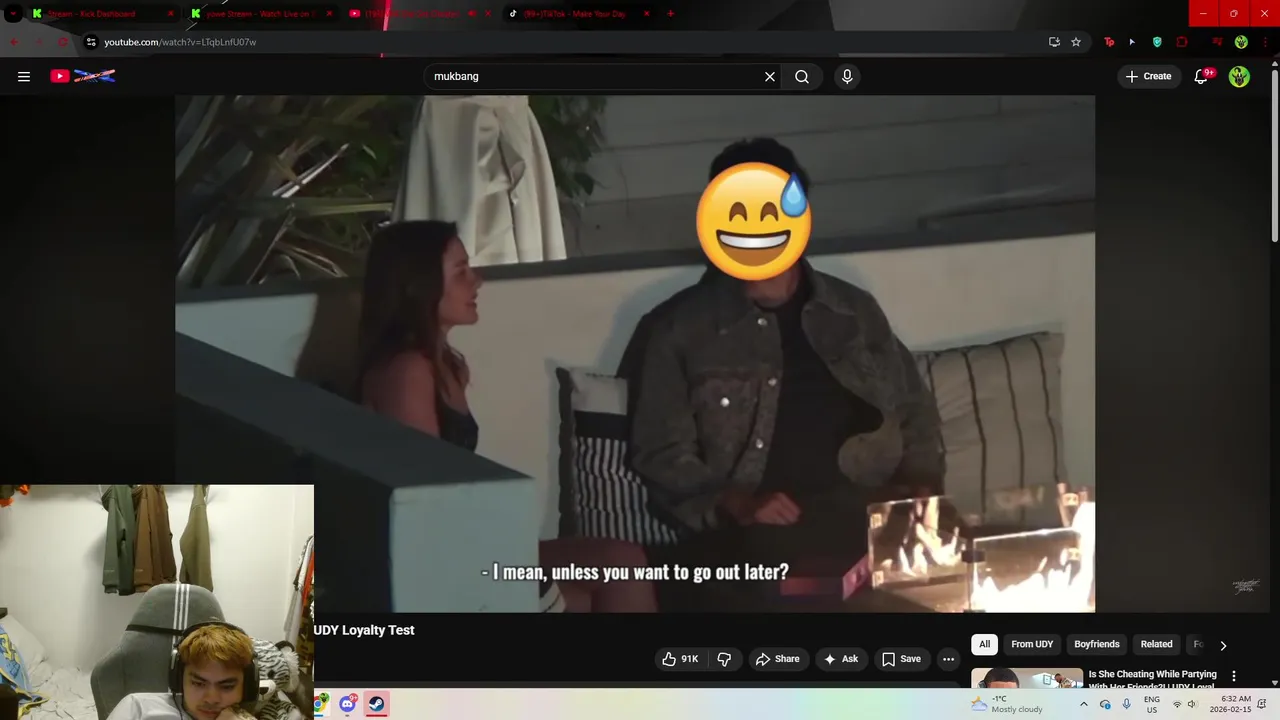1280x720 pixels.
Task: Open the notification center icon
Action: coord(1262,704)
